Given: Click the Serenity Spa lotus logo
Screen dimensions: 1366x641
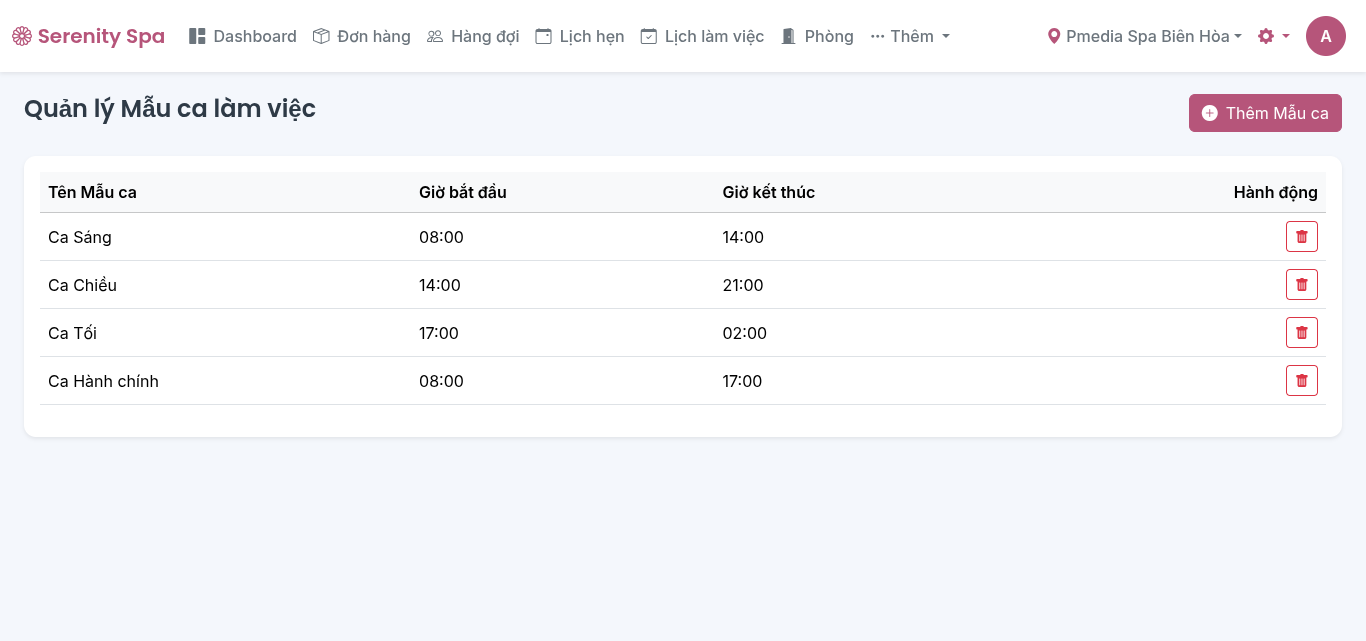Looking at the screenshot, I should click(22, 37).
